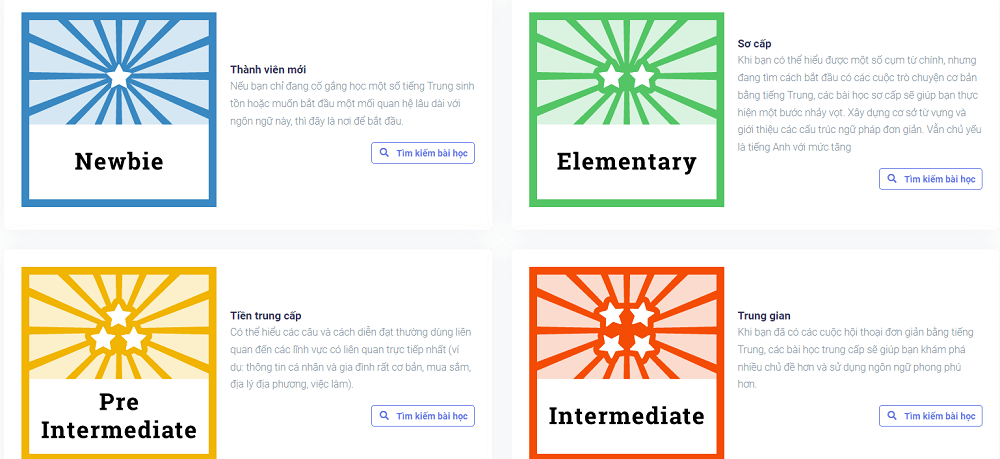The image size is (1000, 459).
Task: Click search icon in Intermediate lesson button
Action: click(x=892, y=415)
